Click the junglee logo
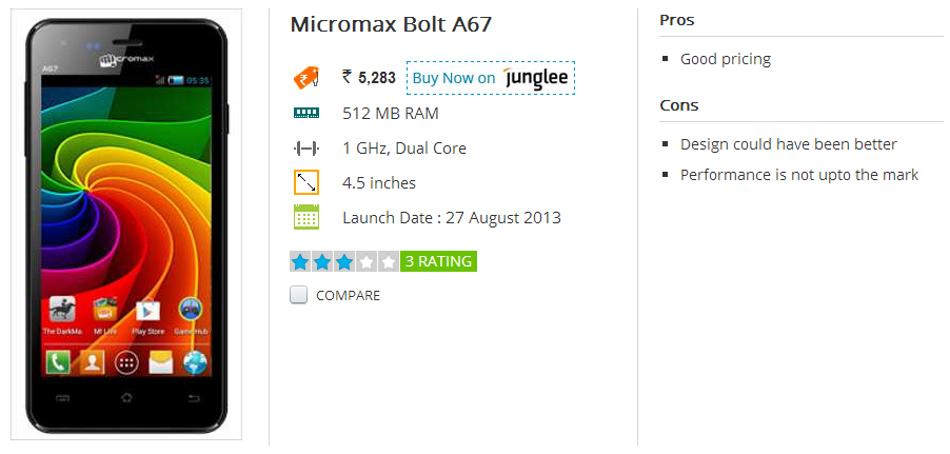This screenshot has width=950, height=454. point(536,78)
